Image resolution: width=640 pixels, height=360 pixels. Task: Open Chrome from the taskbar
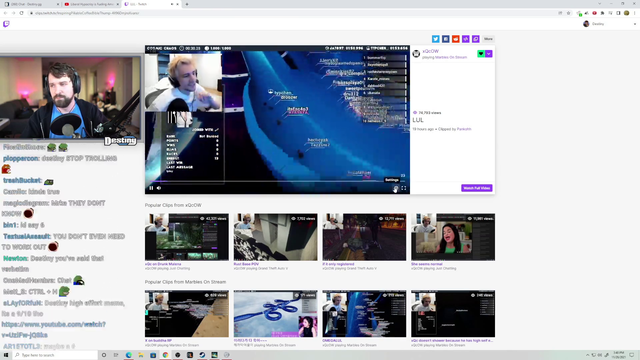click(165, 355)
